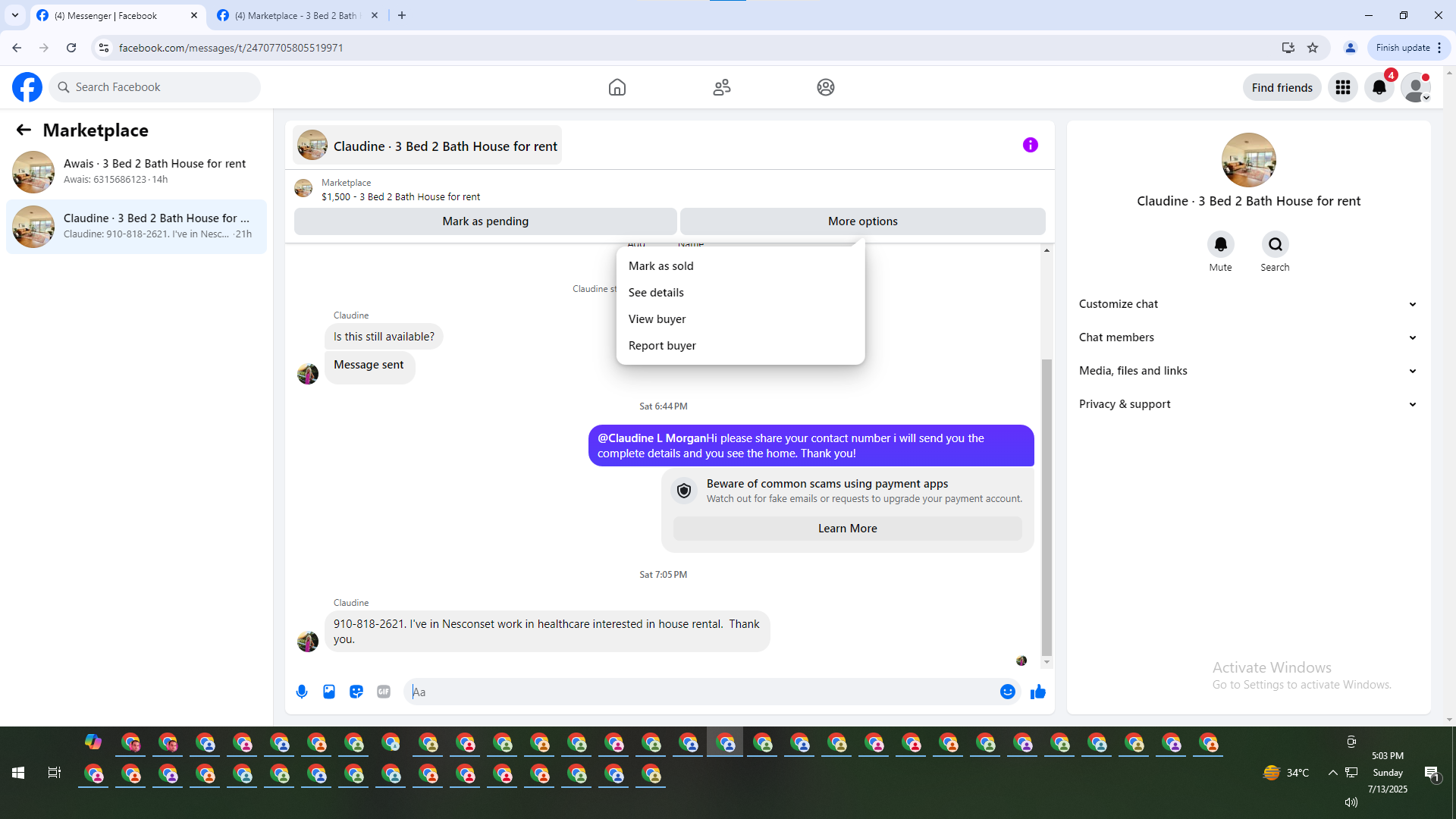Attach a photo using image icon
Image resolution: width=1456 pixels, height=819 pixels.
pyautogui.click(x=329, y=692)
